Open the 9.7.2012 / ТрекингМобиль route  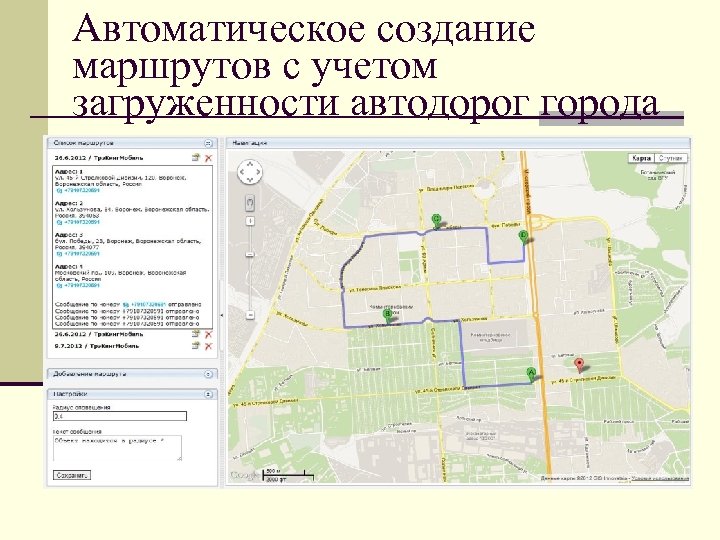tap(96, 346)
